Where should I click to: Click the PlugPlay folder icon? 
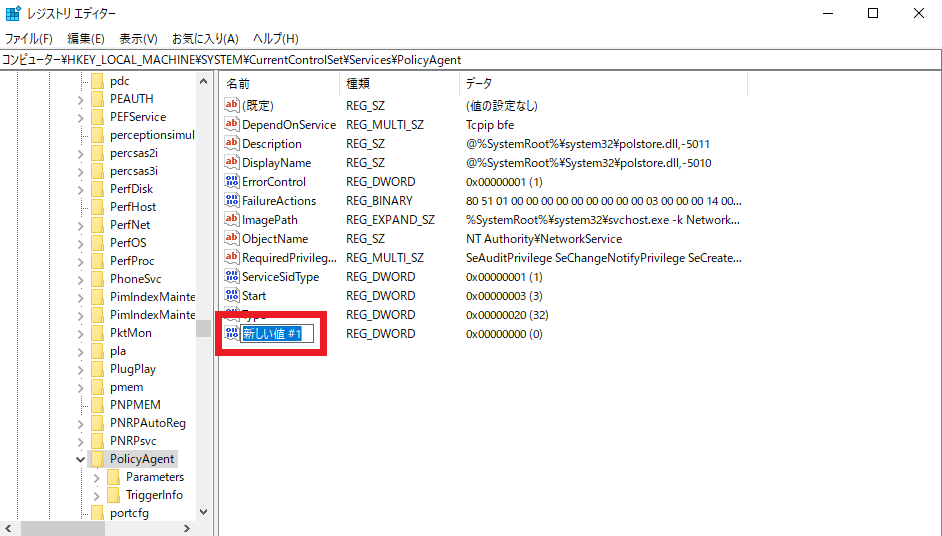point(97,369)
